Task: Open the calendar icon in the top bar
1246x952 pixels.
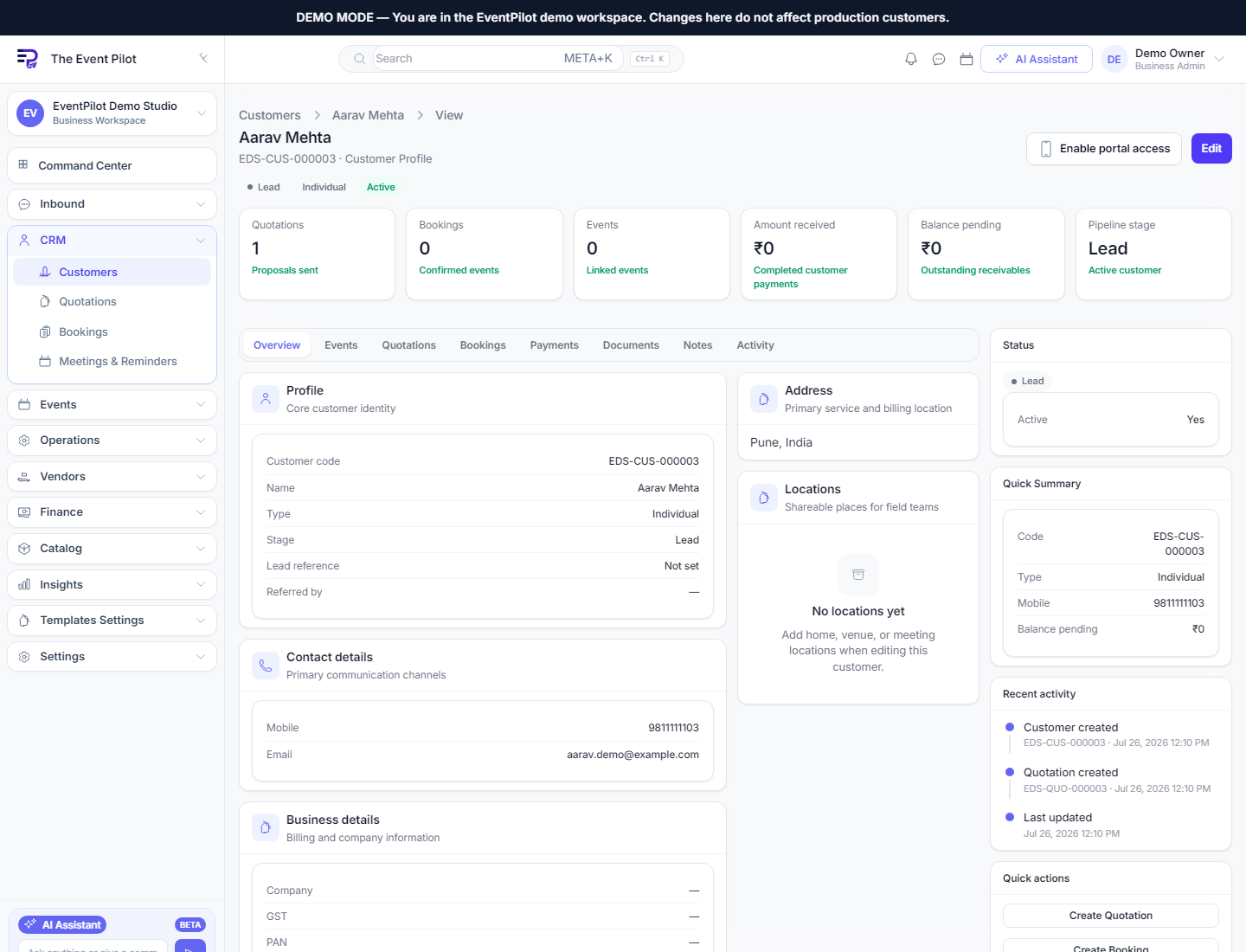Action: pyautogui.click(x=967, y=59)
